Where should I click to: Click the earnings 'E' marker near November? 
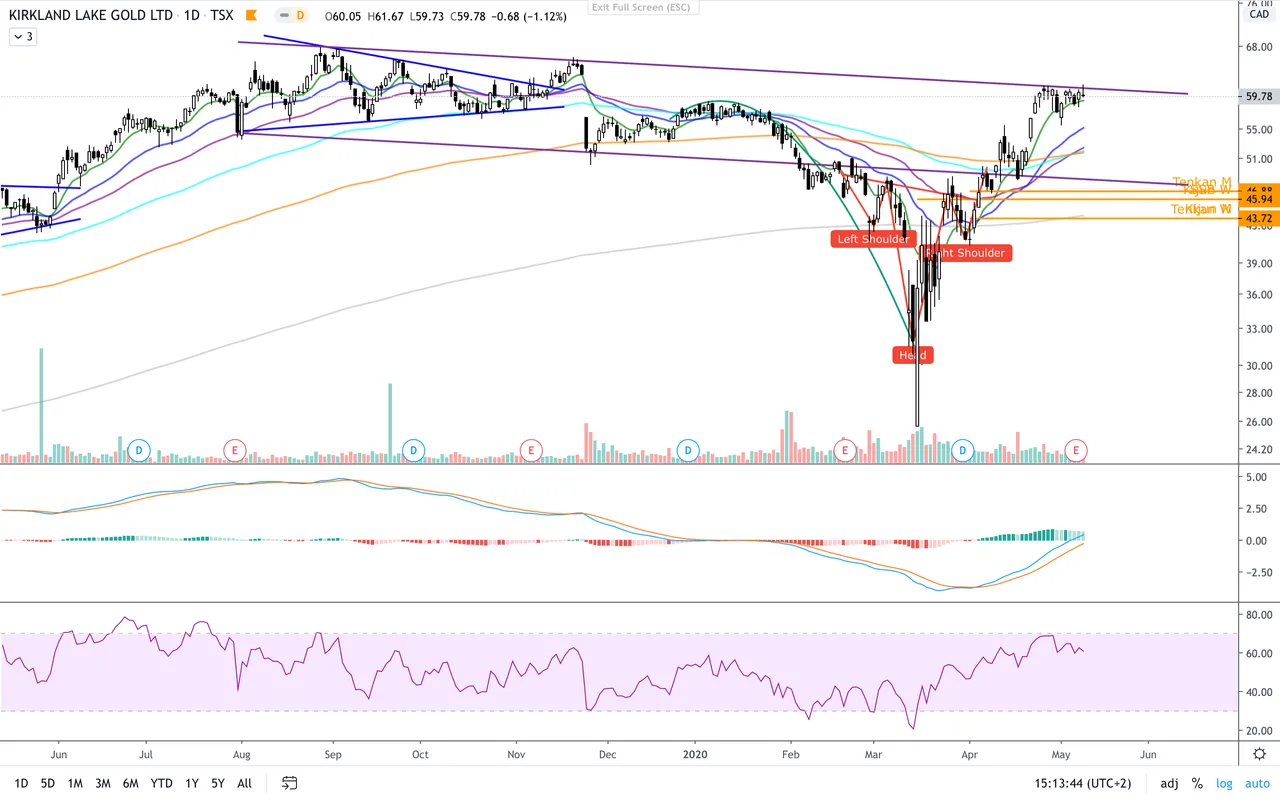pyautogui.click(x=531, y=451)
